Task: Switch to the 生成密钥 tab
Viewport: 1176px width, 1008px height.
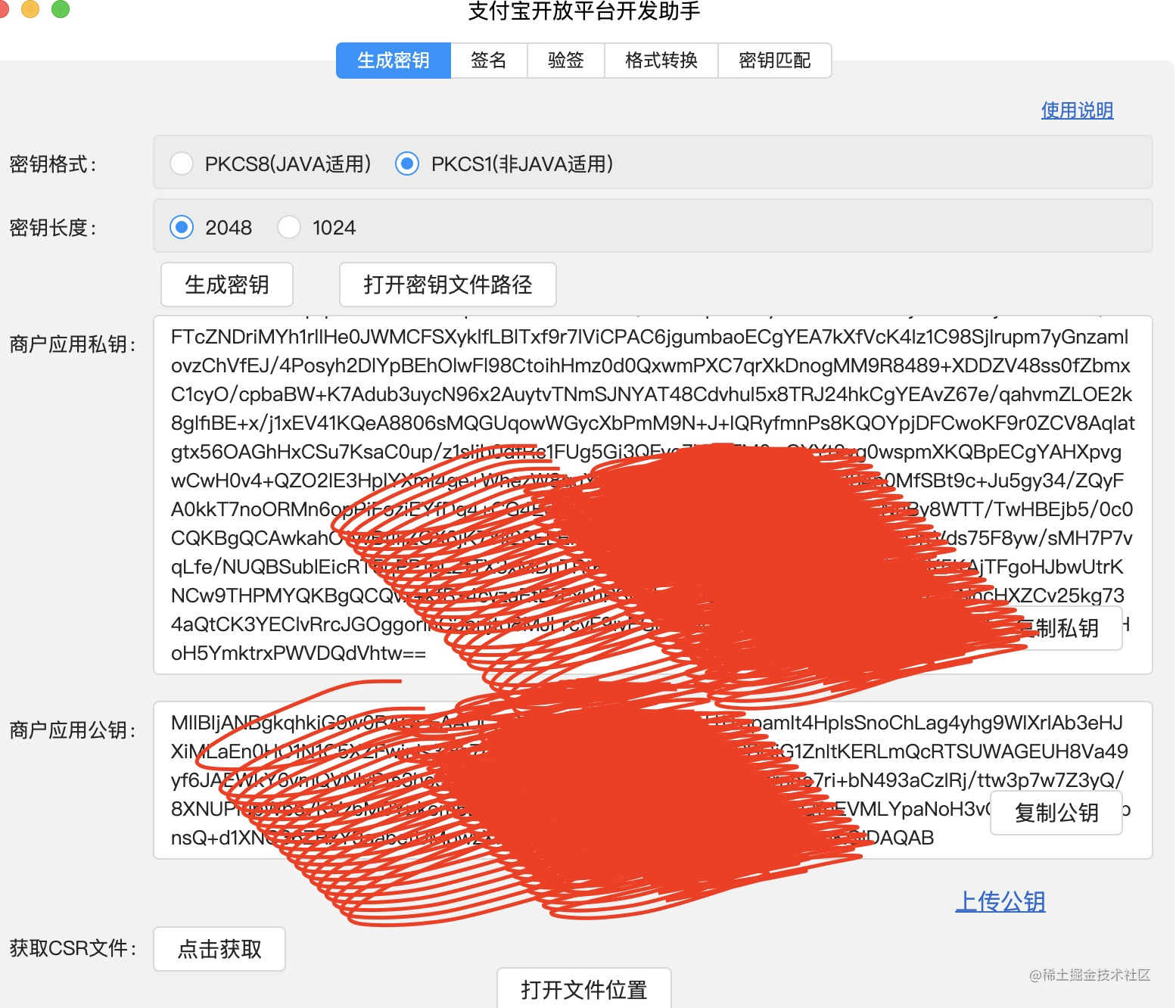Action: (x=394, y=61)
